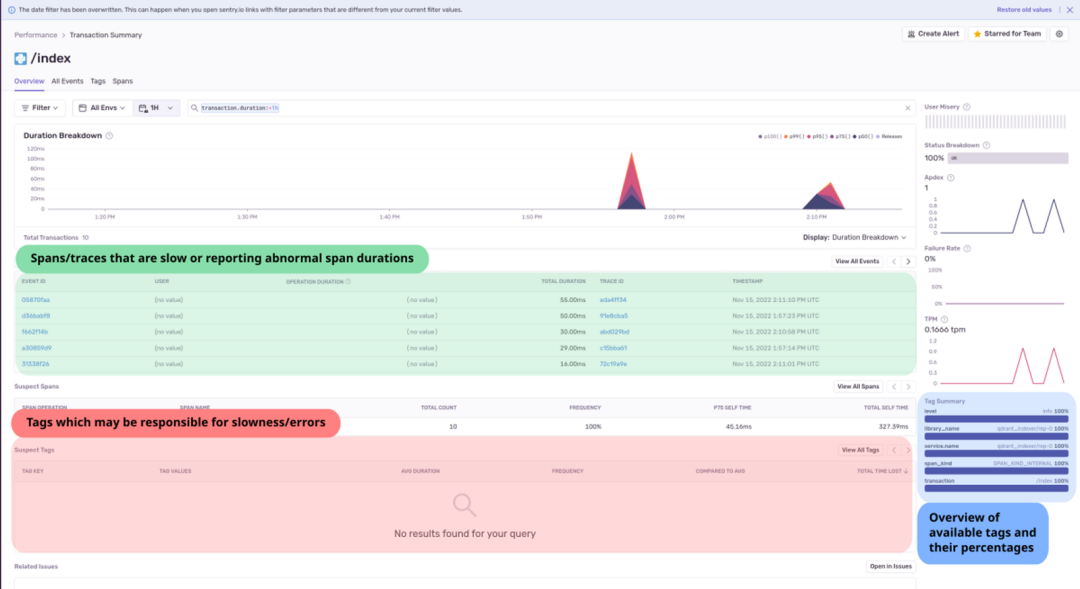Open the Status Breakdown help icon
The image size is (1080, 589).
coord(986,145)
